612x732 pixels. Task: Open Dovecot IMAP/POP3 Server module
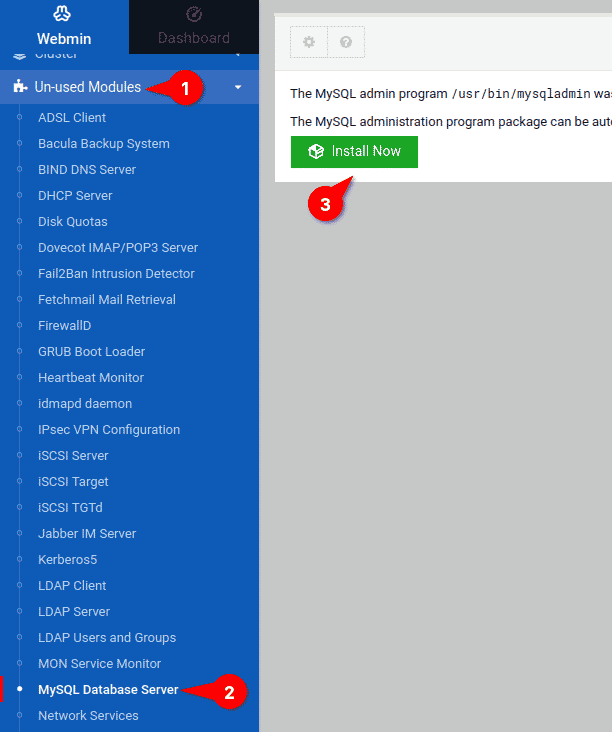118,247
